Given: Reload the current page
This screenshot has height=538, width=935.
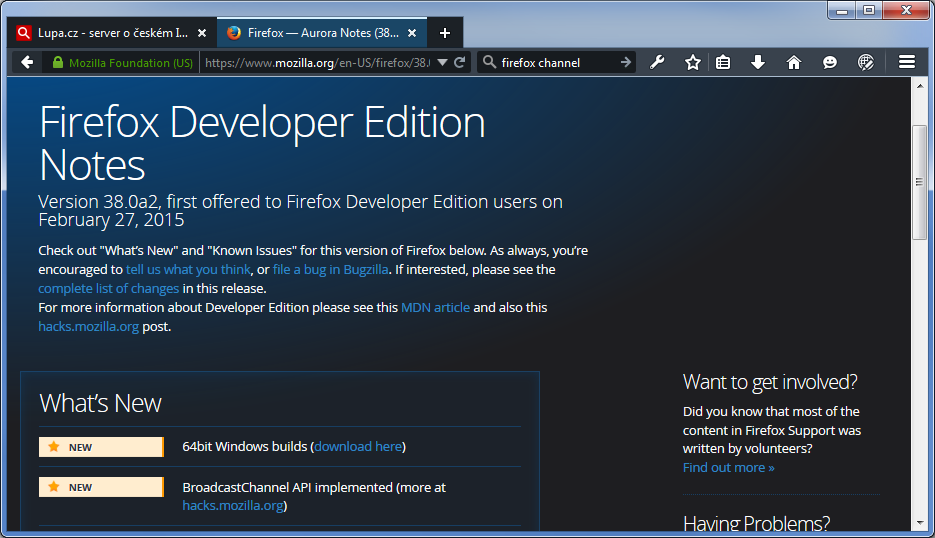Looking at the screenshot, I should 460,62.
